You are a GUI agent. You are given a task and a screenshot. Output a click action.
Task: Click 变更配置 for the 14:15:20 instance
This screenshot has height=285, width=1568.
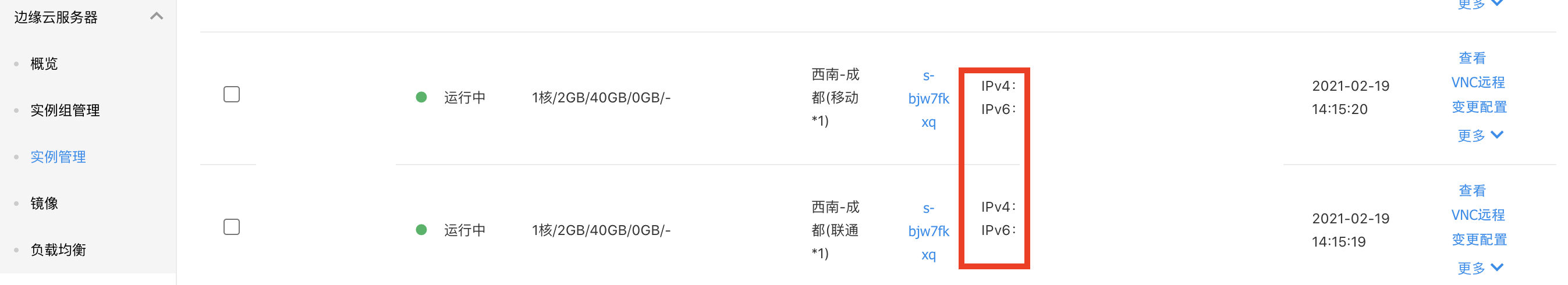[1479, 107]
